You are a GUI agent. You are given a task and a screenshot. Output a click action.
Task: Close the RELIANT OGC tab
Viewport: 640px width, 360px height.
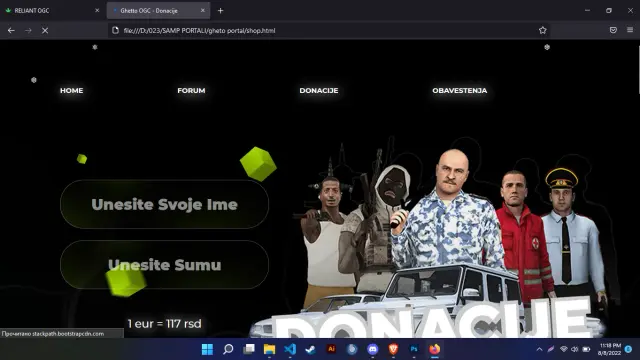97,11
